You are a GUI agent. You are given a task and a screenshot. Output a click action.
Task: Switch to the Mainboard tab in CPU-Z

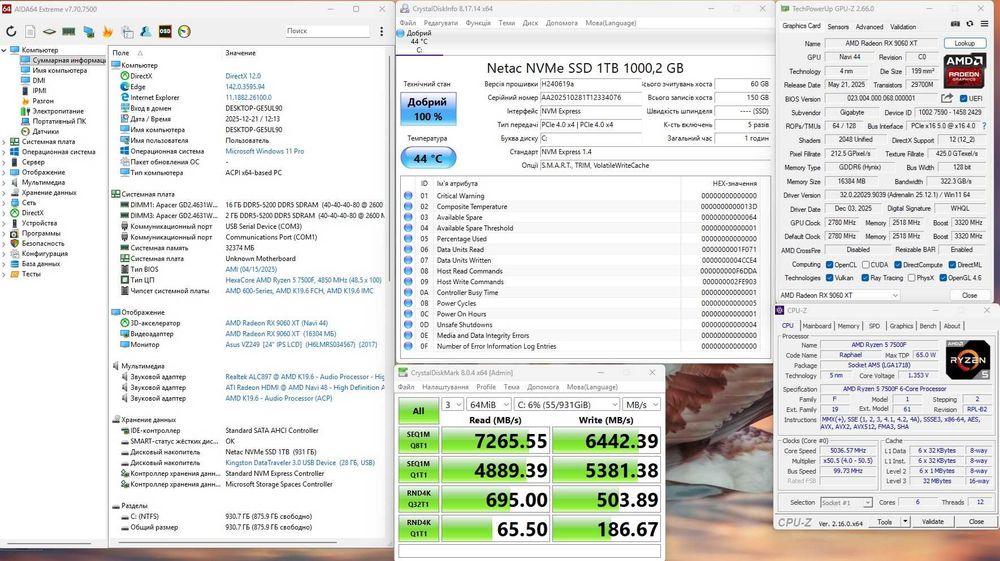(x=816, y=326)
